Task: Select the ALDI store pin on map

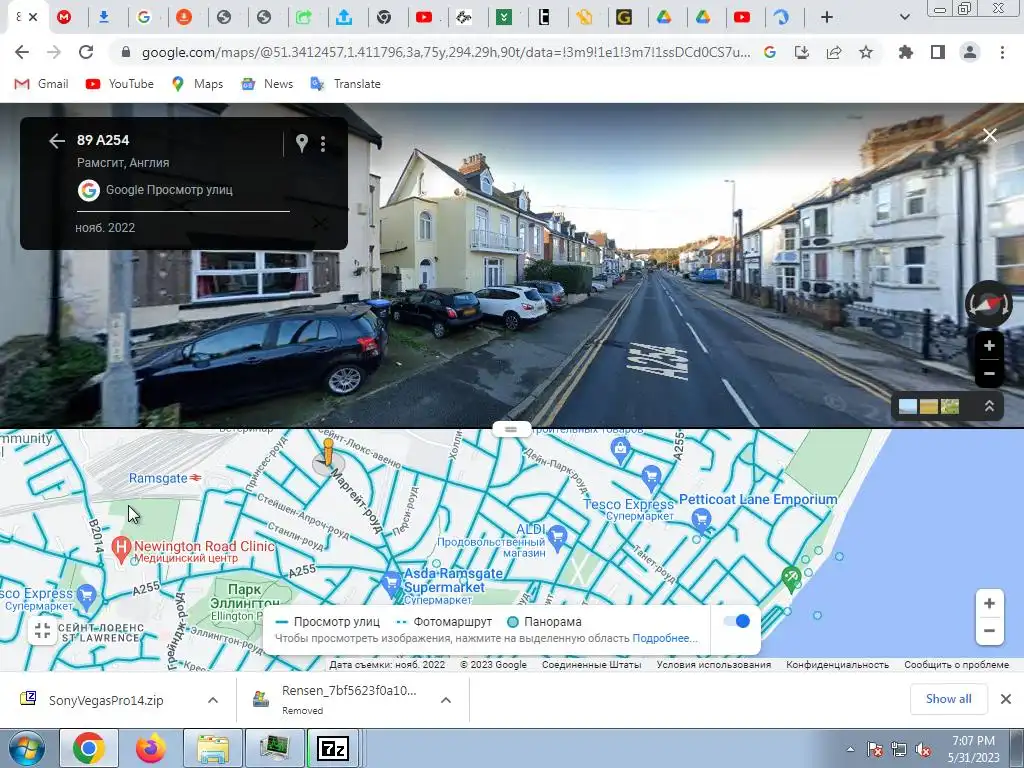Action: (x=557, y=537)
